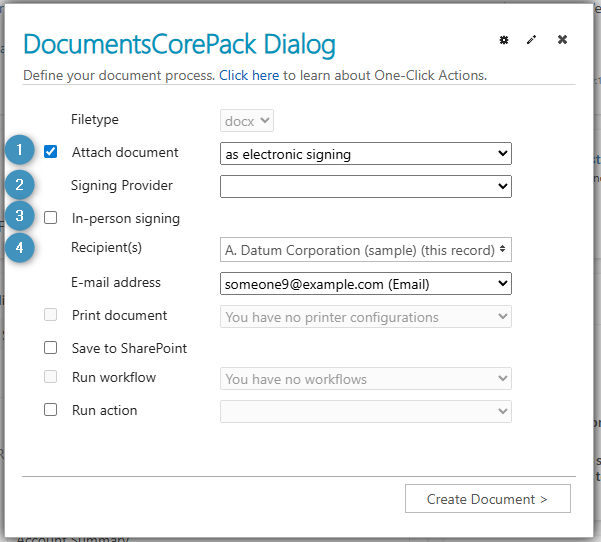The height and width of the screenshot is (542, 601).
Task: Open the Recipient(s) selector
Action: [x=365, y=249]
